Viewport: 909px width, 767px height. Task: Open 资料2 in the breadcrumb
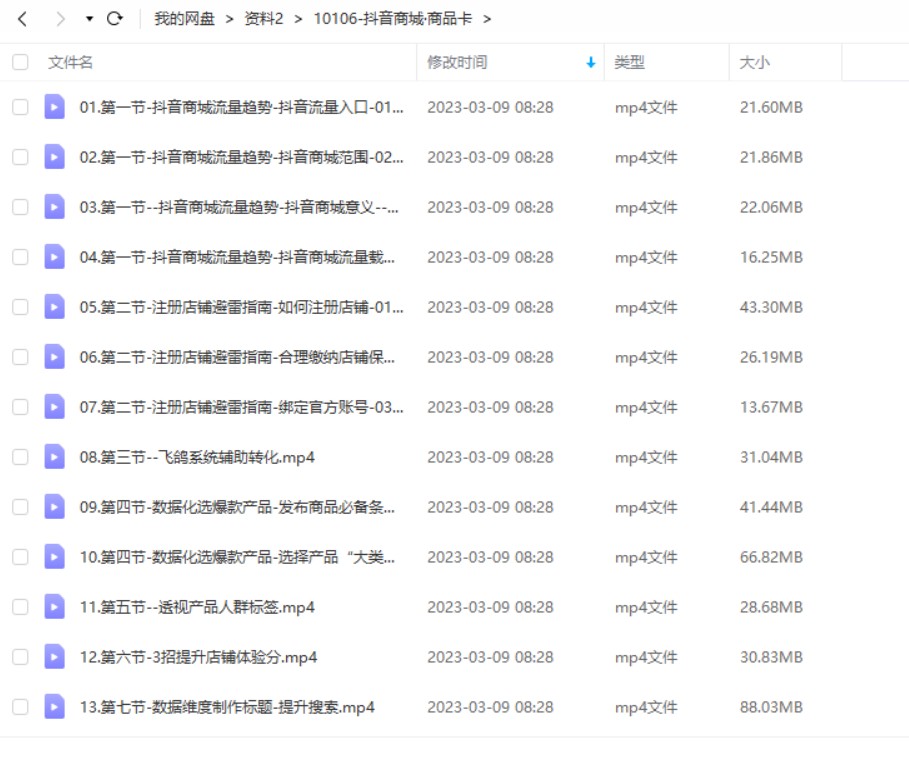click(x=264, y=19)
